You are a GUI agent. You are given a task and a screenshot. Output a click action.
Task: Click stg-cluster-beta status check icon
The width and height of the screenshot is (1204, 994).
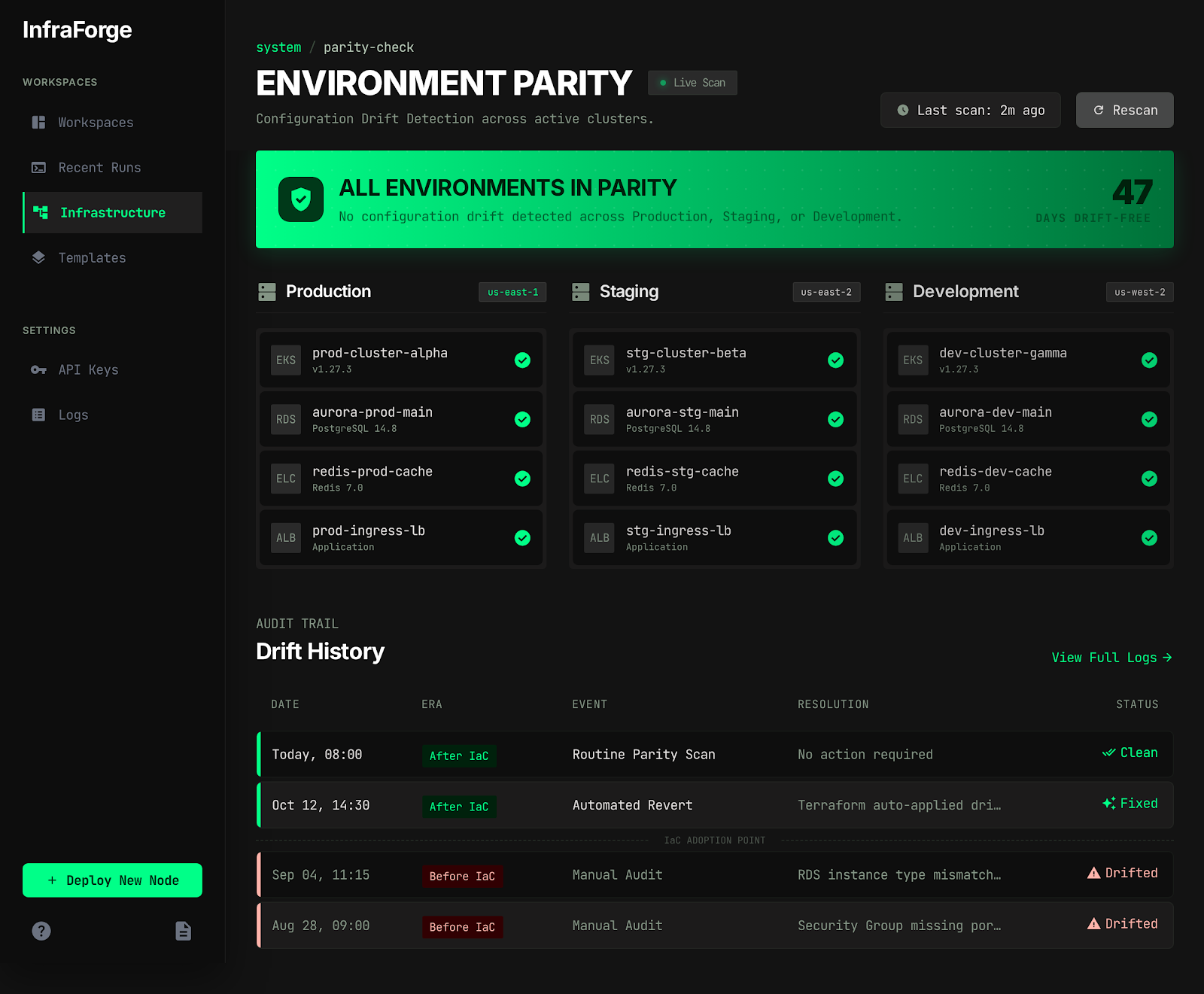pos(835,360)
